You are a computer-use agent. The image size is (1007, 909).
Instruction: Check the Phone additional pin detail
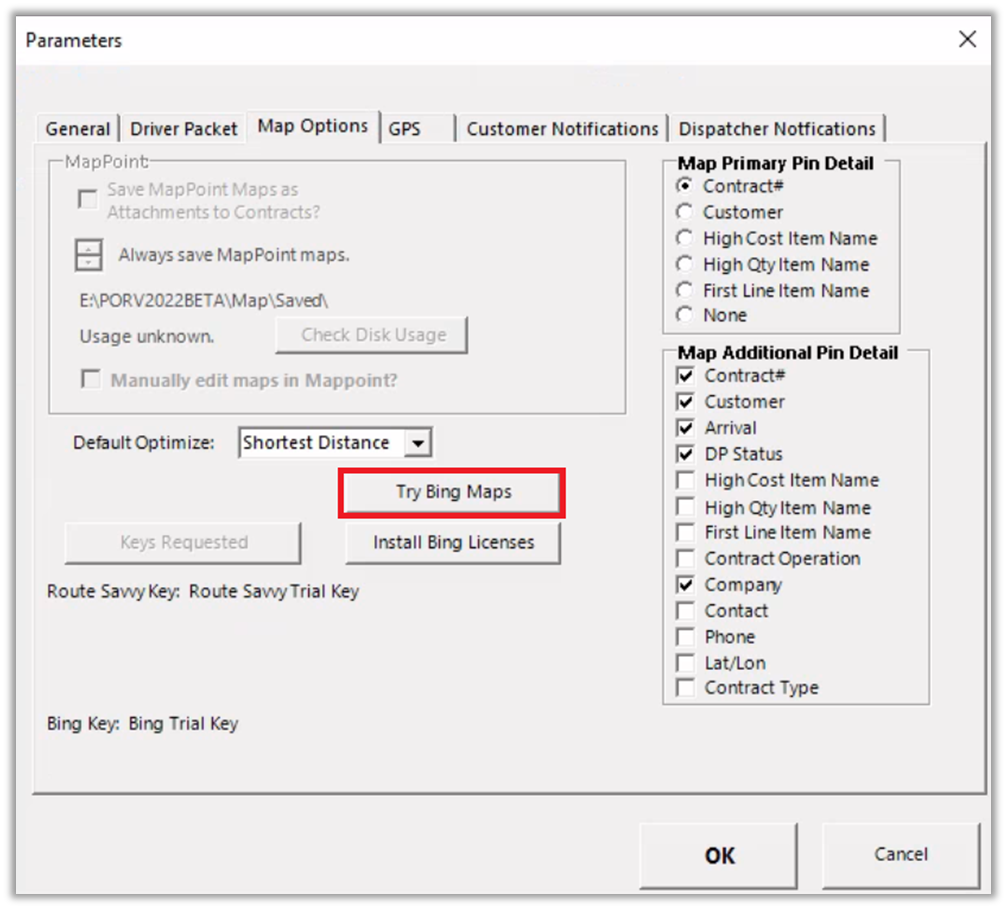(686, 637)
